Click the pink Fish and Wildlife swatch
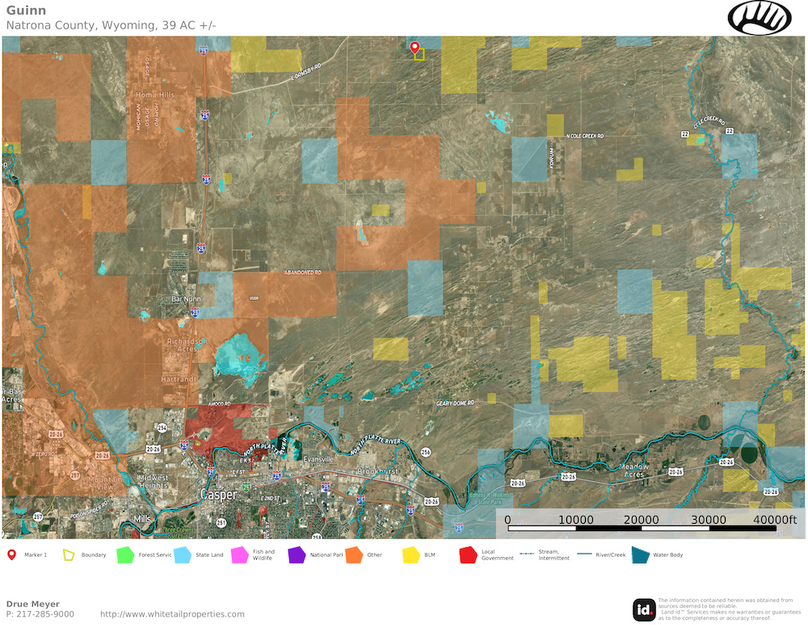This screenshot has height=625, width=808. 239,554
